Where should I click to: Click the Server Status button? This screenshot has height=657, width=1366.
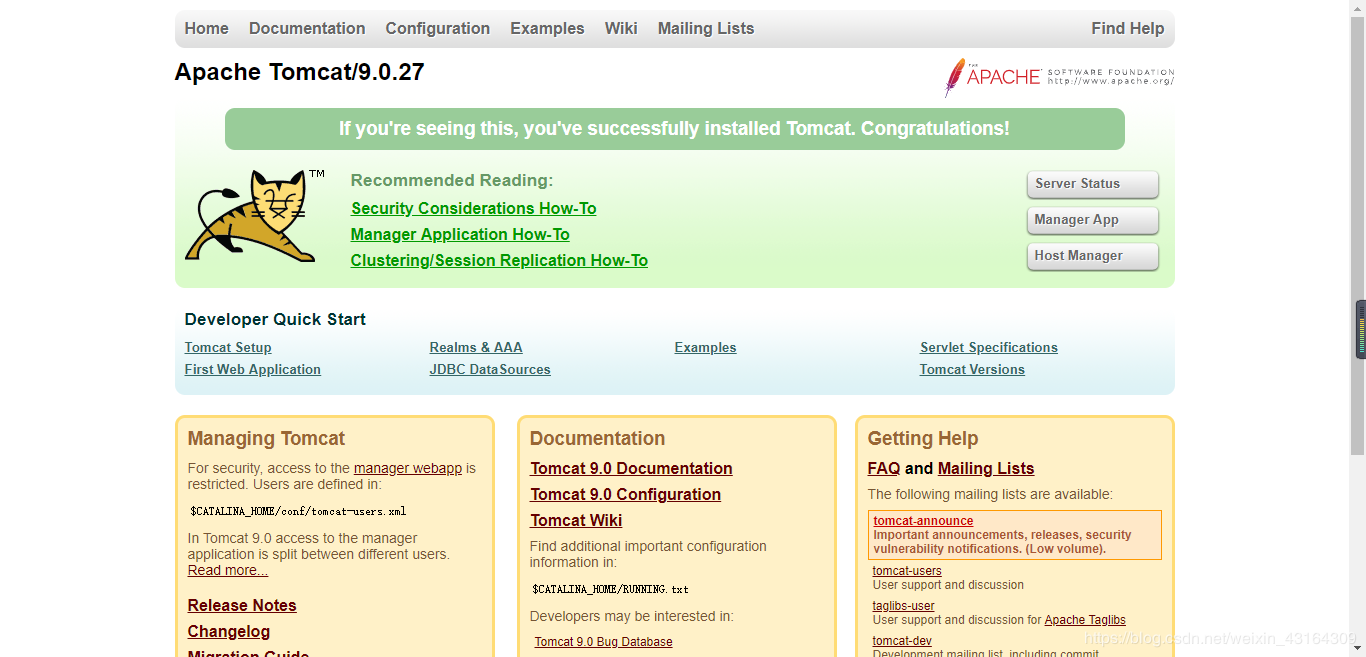point(1092,184)
